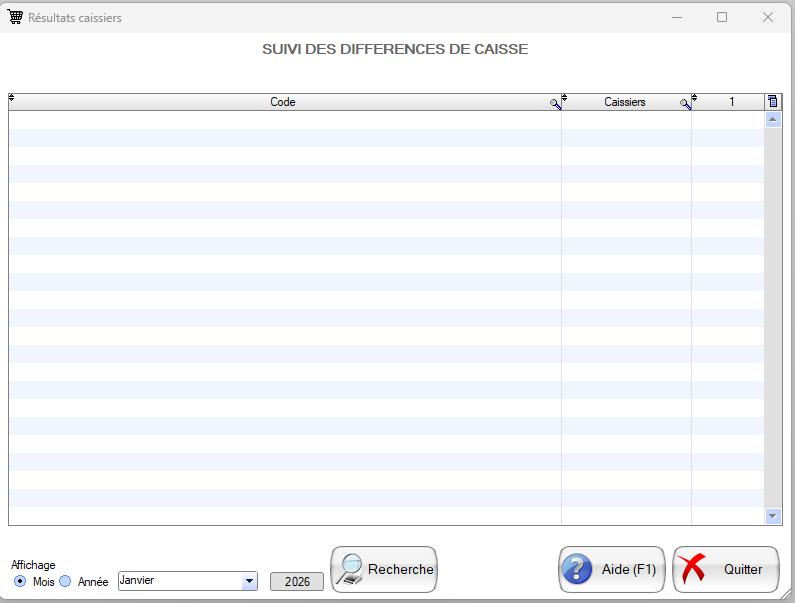795x603 pixels.
Task: Open the Janvier month dropdown arrow
Action: click(x=249, y=581)
